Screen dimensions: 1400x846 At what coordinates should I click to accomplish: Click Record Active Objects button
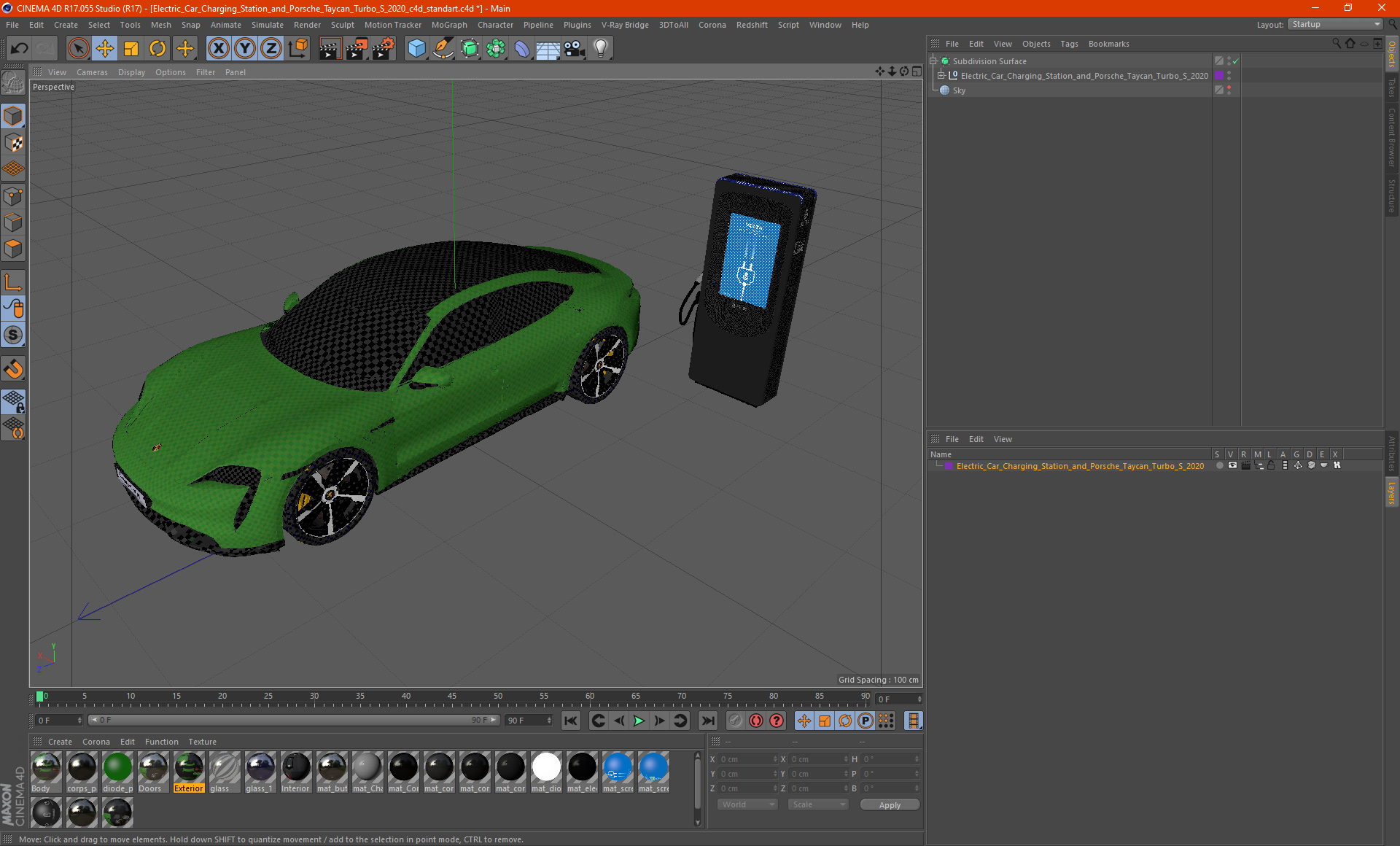(x=735, y=721)
